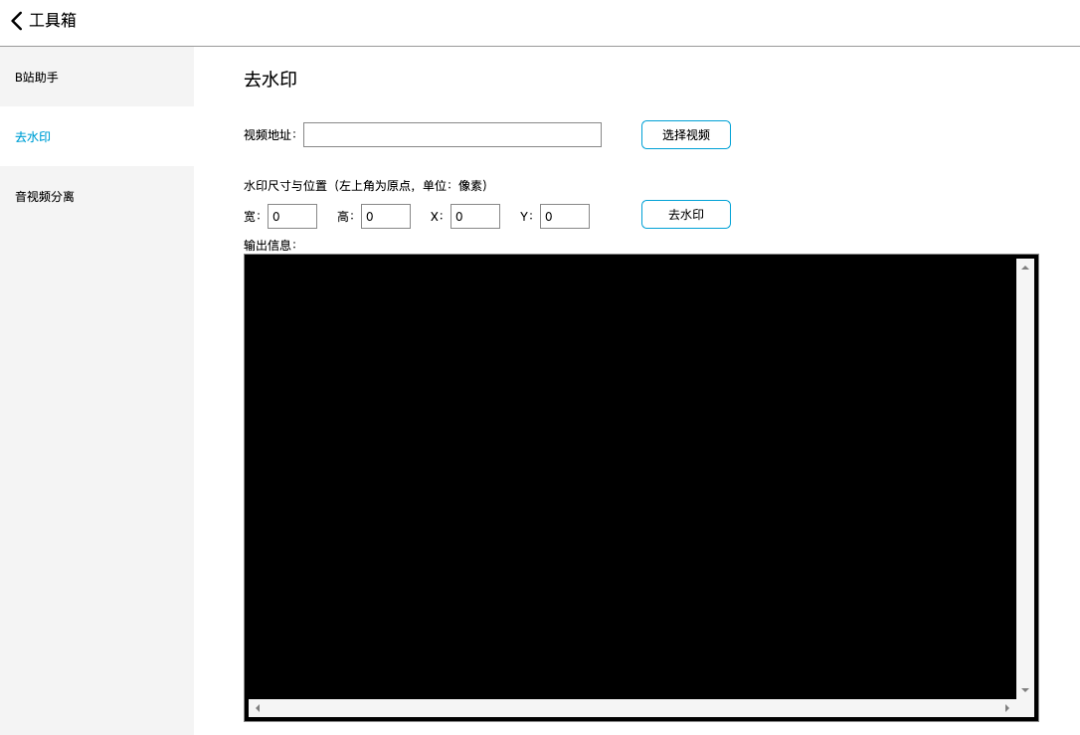Click the 工具箱 title text in header

pos(53,20)
